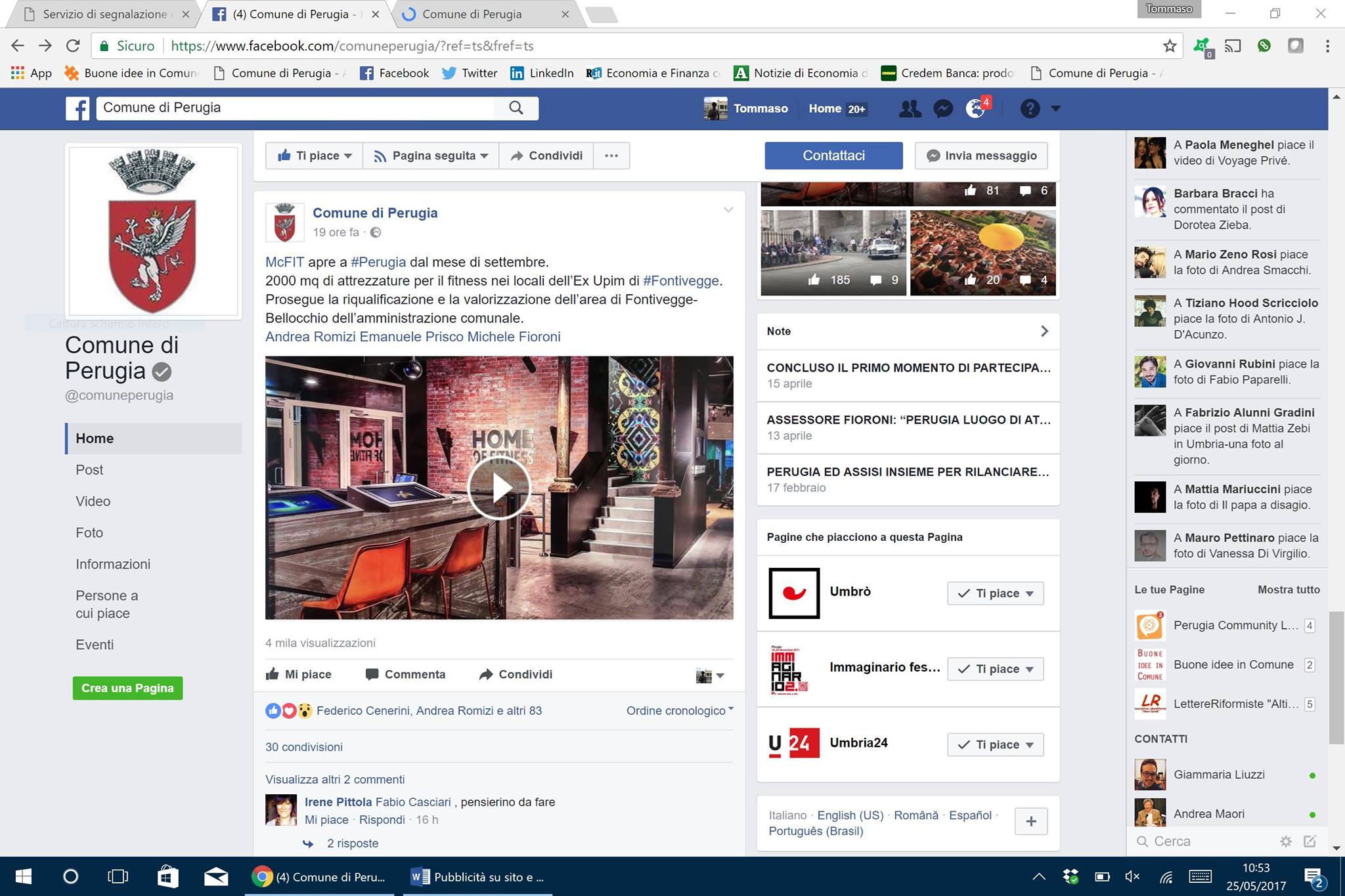Click Commenta on the McFIT post
This screenshot has width=1345, height=896.
tap(405, 674)
